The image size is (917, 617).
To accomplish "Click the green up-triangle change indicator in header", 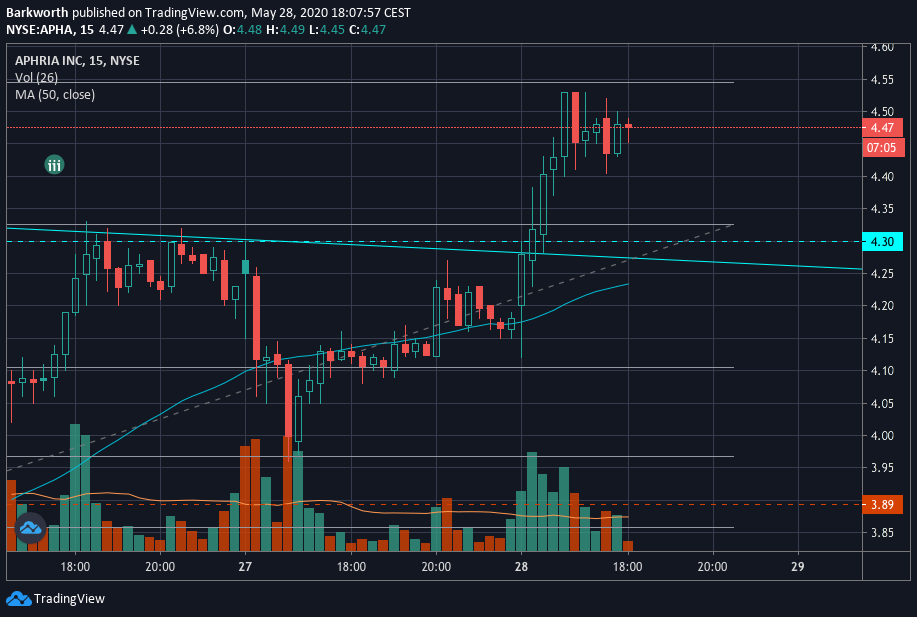I will pyautogui.click(x=132, y=29).
